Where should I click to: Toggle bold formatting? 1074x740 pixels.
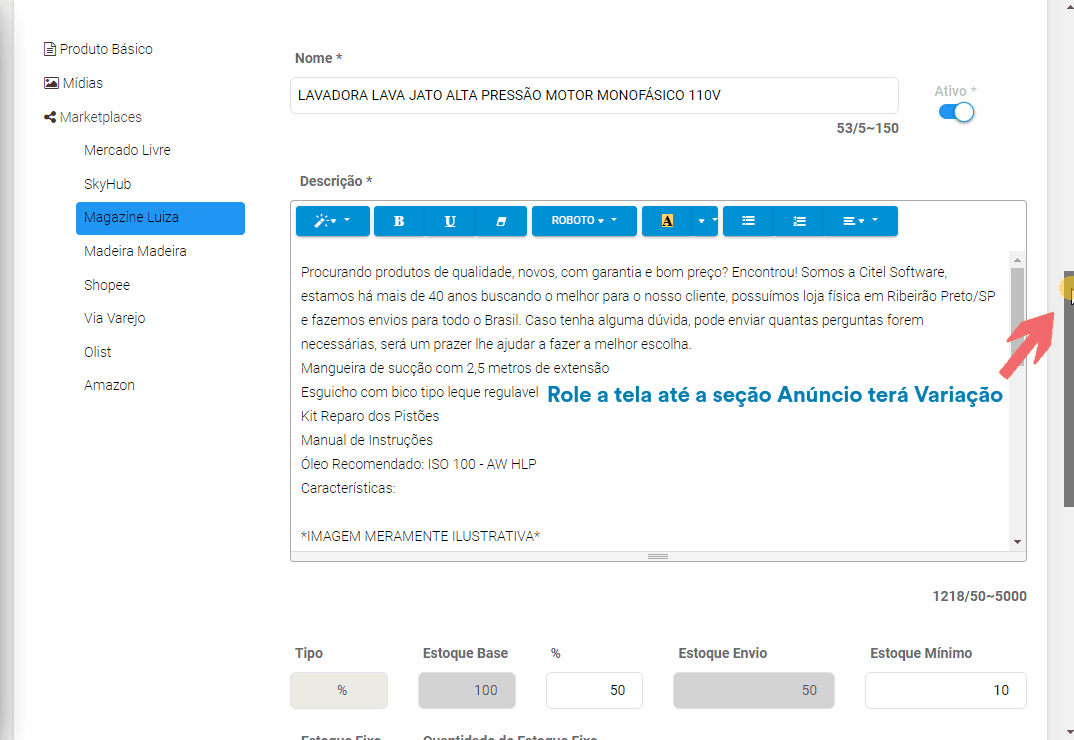click(x=399, y=221)
